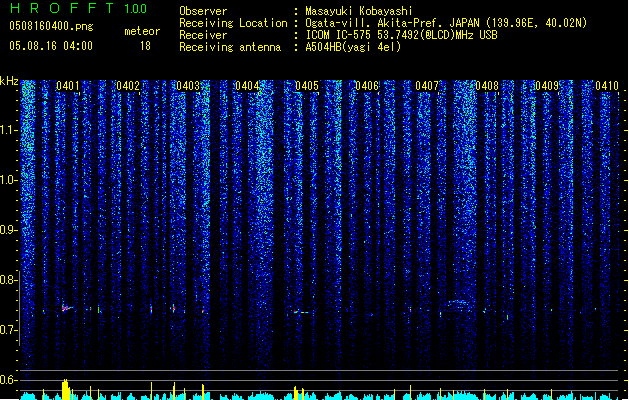This screenshot has width=629, height=400.
Task: Click the observer name Masayuki Kobayashi
Action: [x=359, y=11]
